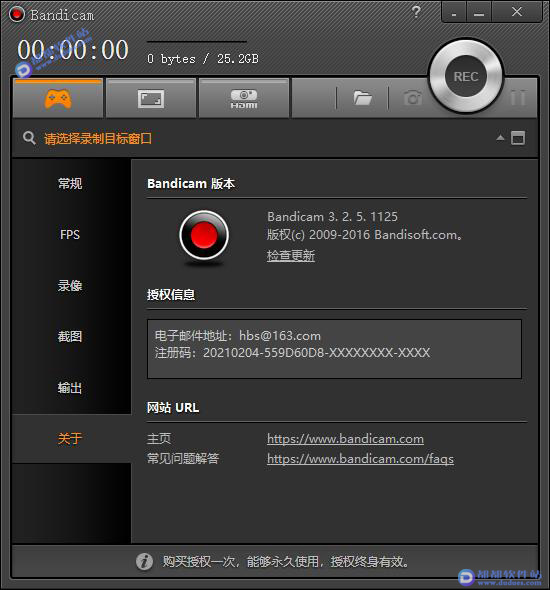Open the 截图 image tab
This screenshot has width=550, height=590.
click(70, 336)
